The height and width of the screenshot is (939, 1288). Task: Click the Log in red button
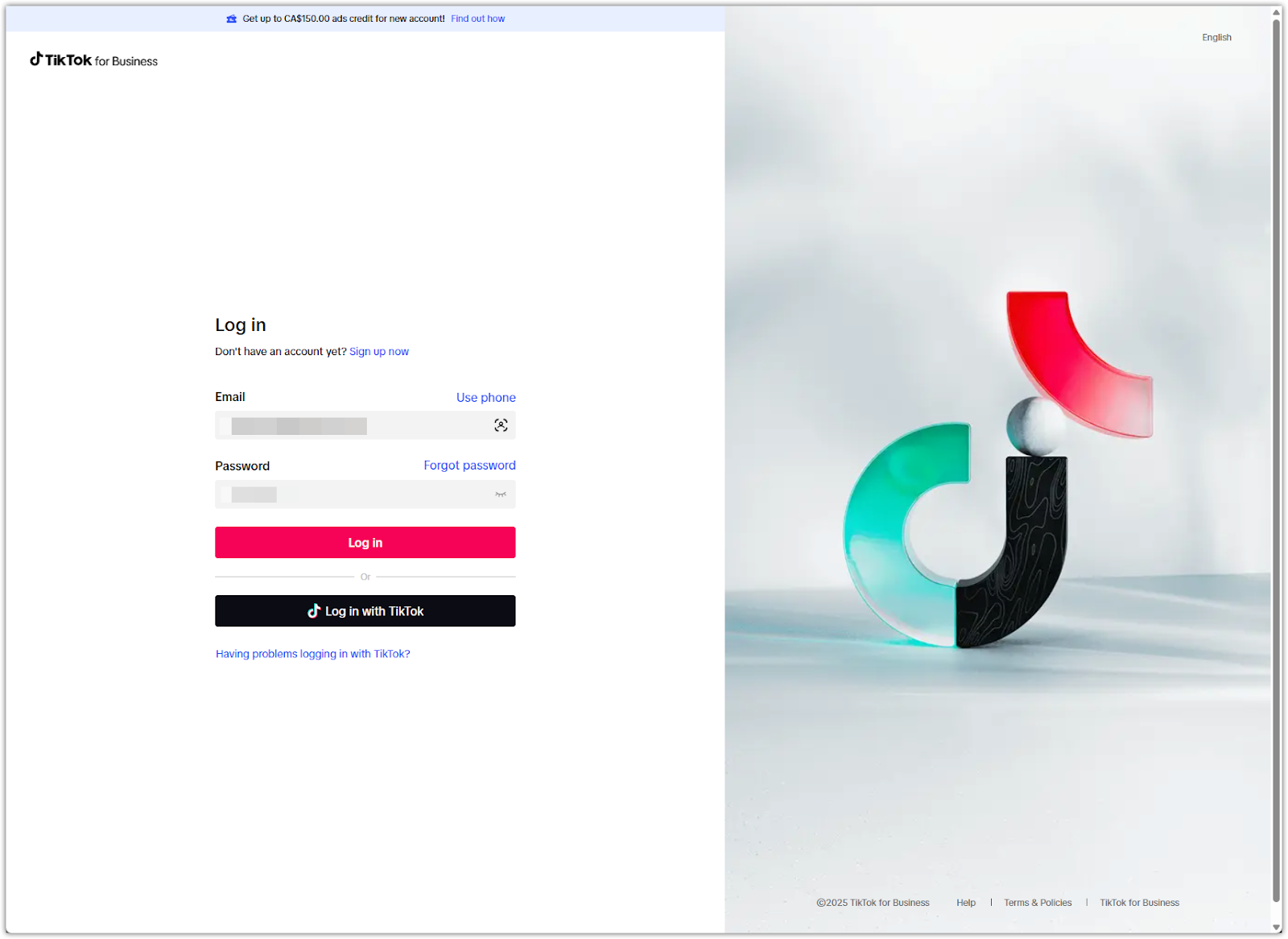click(x=365, y=543)
